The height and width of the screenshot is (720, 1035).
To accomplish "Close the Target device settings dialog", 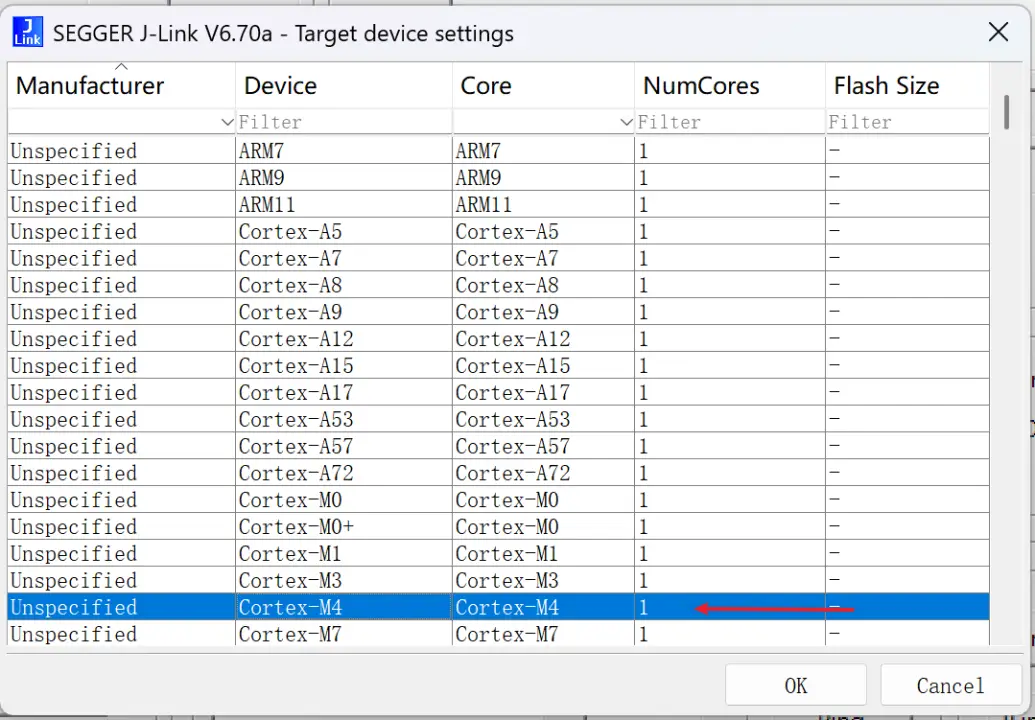I will (x=997, y=32).
